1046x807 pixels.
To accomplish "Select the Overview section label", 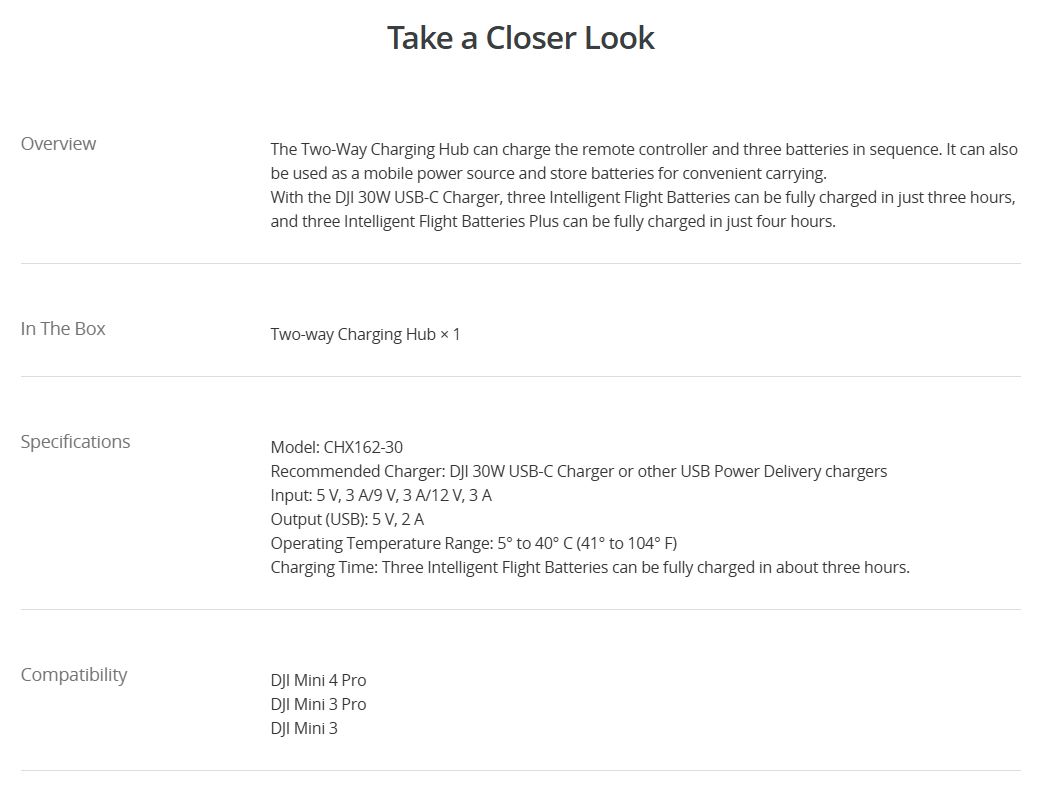I will (x=59, y=144).
